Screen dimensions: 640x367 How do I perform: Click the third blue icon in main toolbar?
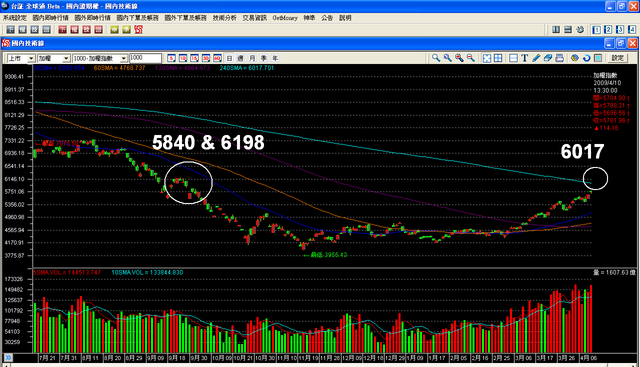pyautogui.click(x=35, y=29)
